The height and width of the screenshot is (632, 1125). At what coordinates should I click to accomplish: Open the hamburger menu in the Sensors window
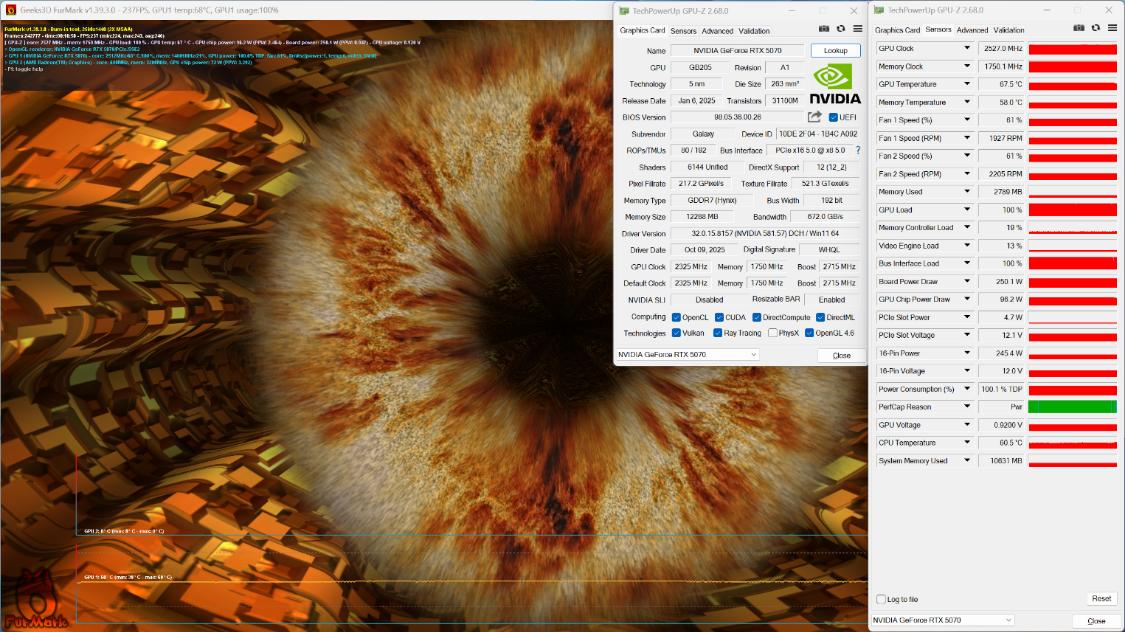(x=1111, y=30)
